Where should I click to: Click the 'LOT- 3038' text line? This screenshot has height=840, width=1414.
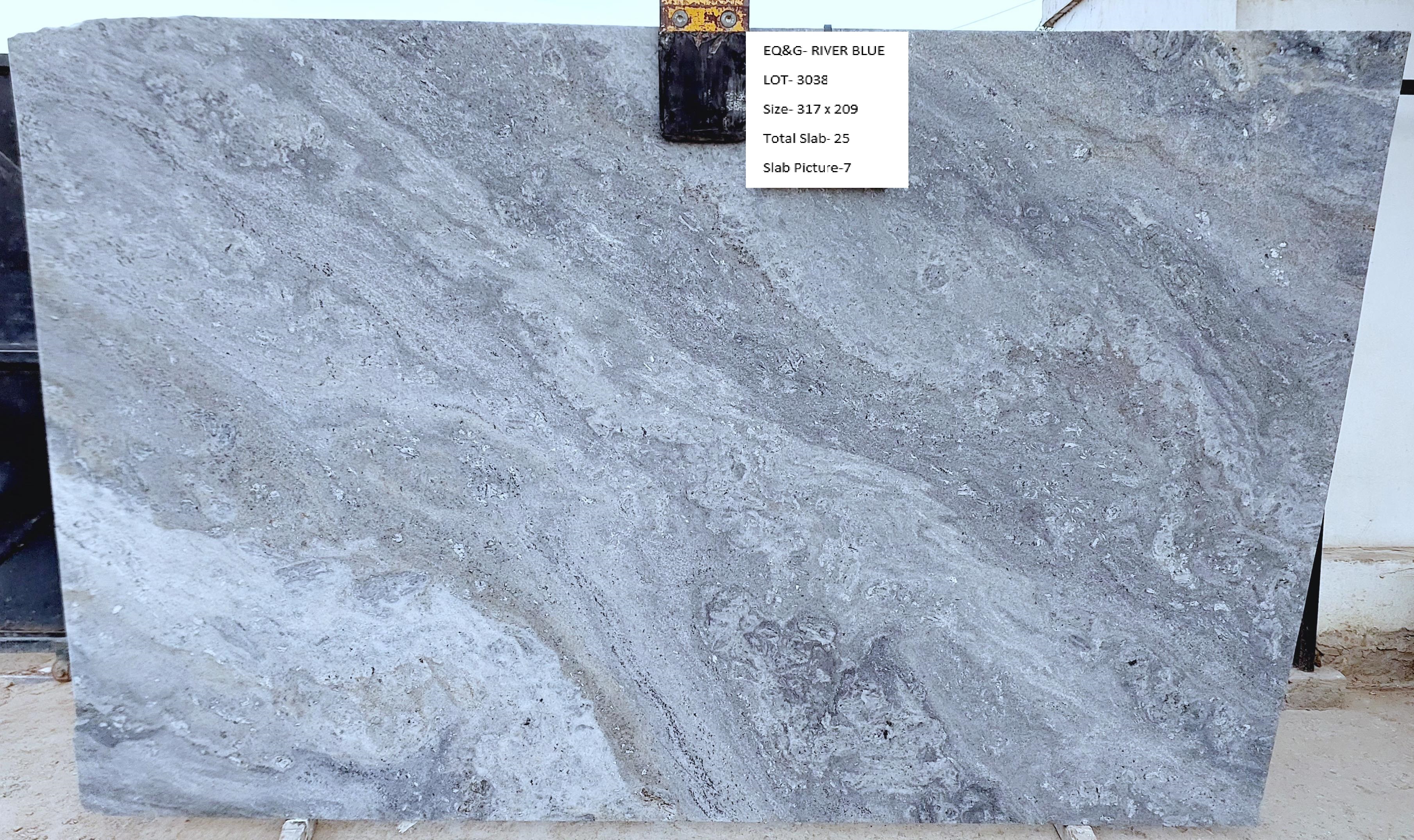pyautogui.click(x=795, y=80)
